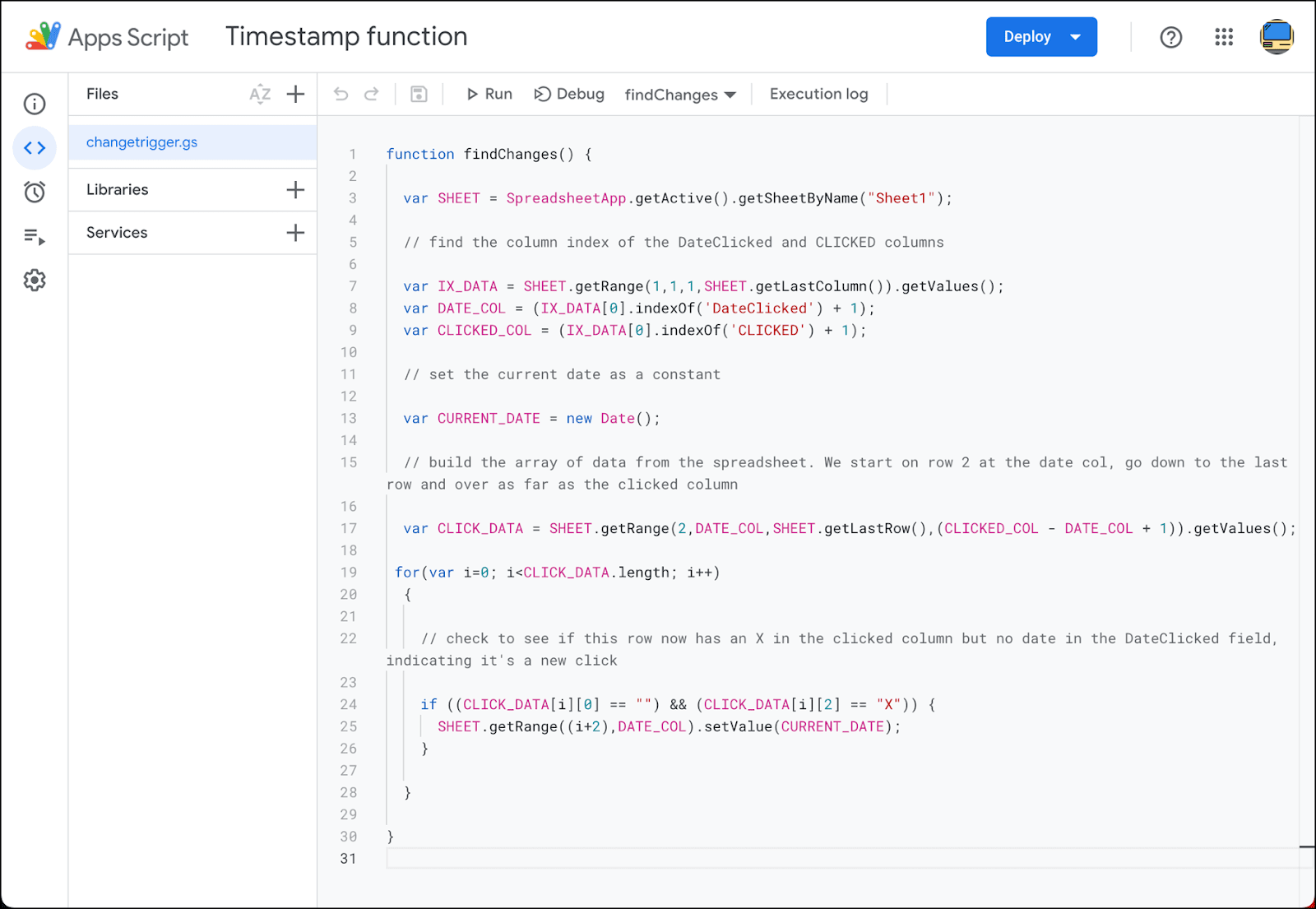
Task: Open the findChanges function dropdown
Action: (680, 95)
